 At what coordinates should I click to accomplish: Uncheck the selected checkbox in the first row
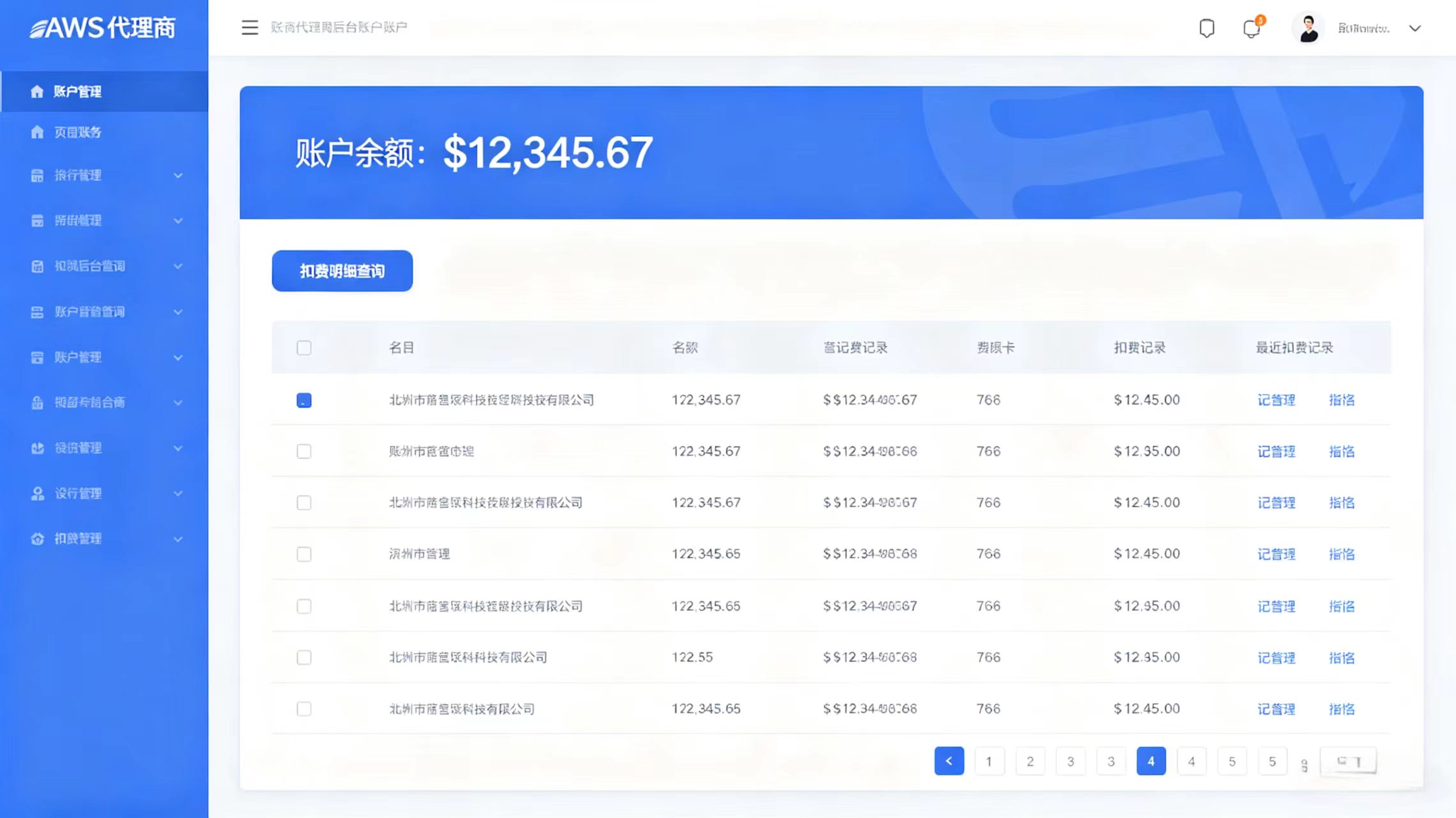[x=304, y=400]
